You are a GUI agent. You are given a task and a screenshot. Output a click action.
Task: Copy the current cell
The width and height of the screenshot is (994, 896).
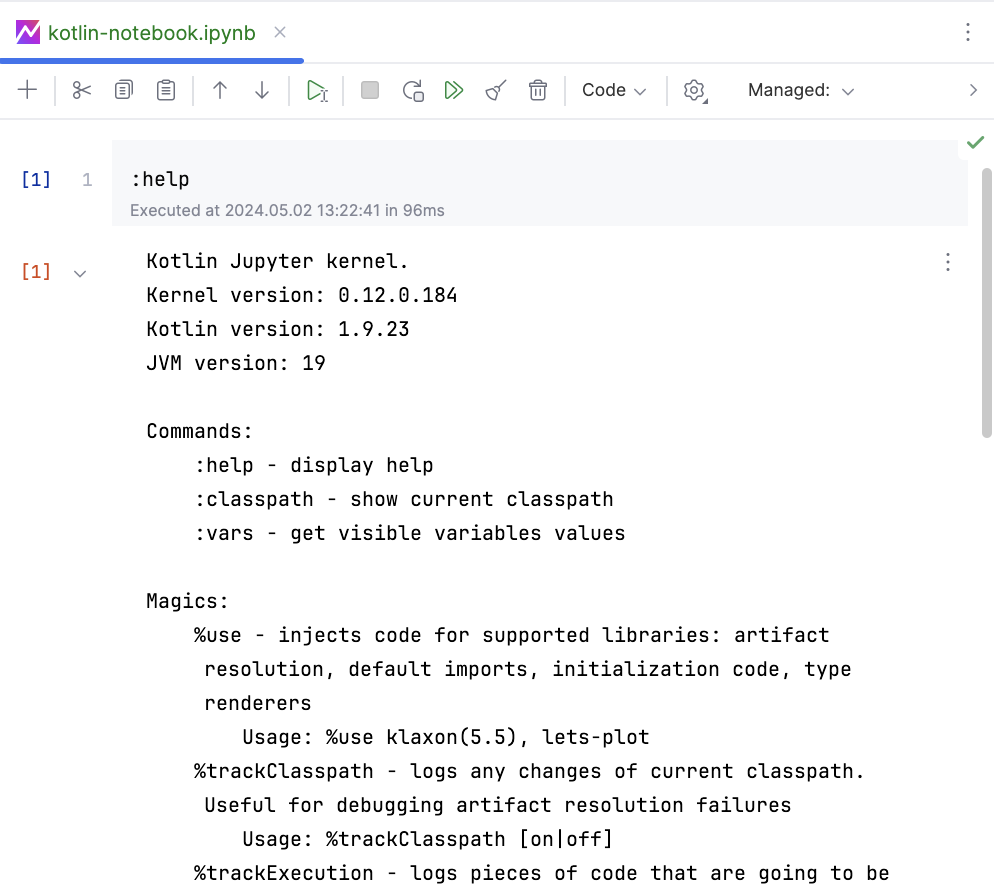(123, 90)
